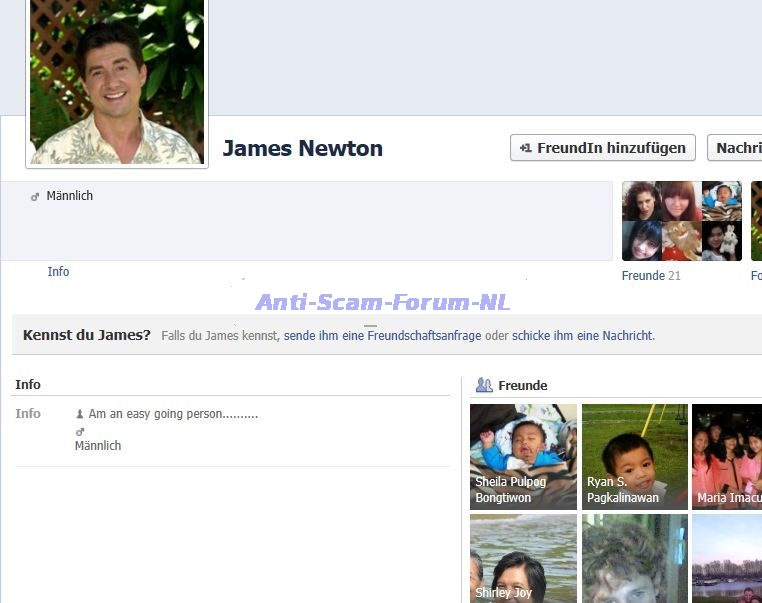Click the male symbol beside top Männlich
The image size is (762, 603).
(x=35, y=197)
